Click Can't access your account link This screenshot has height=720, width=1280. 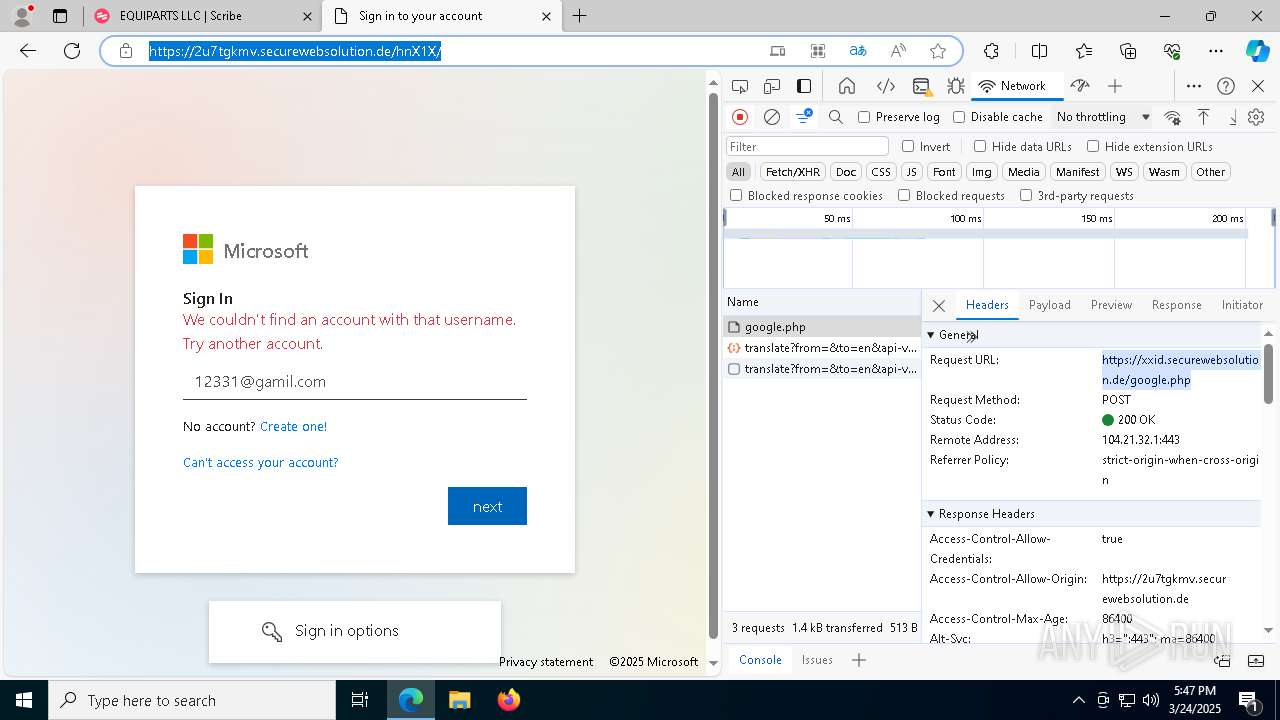click(x=261, y=462)
